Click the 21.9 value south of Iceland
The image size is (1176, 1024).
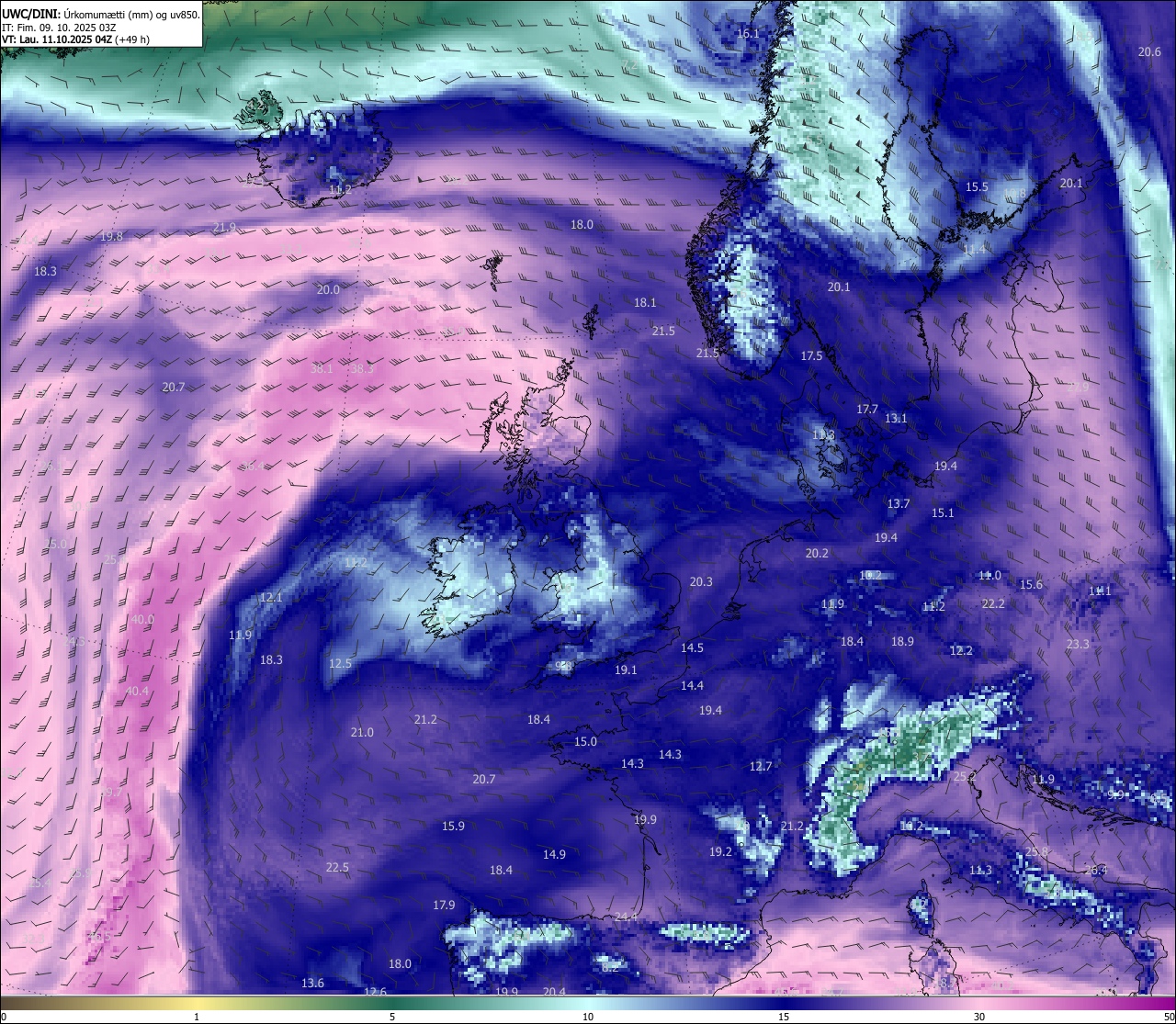(x=224, y=228)
